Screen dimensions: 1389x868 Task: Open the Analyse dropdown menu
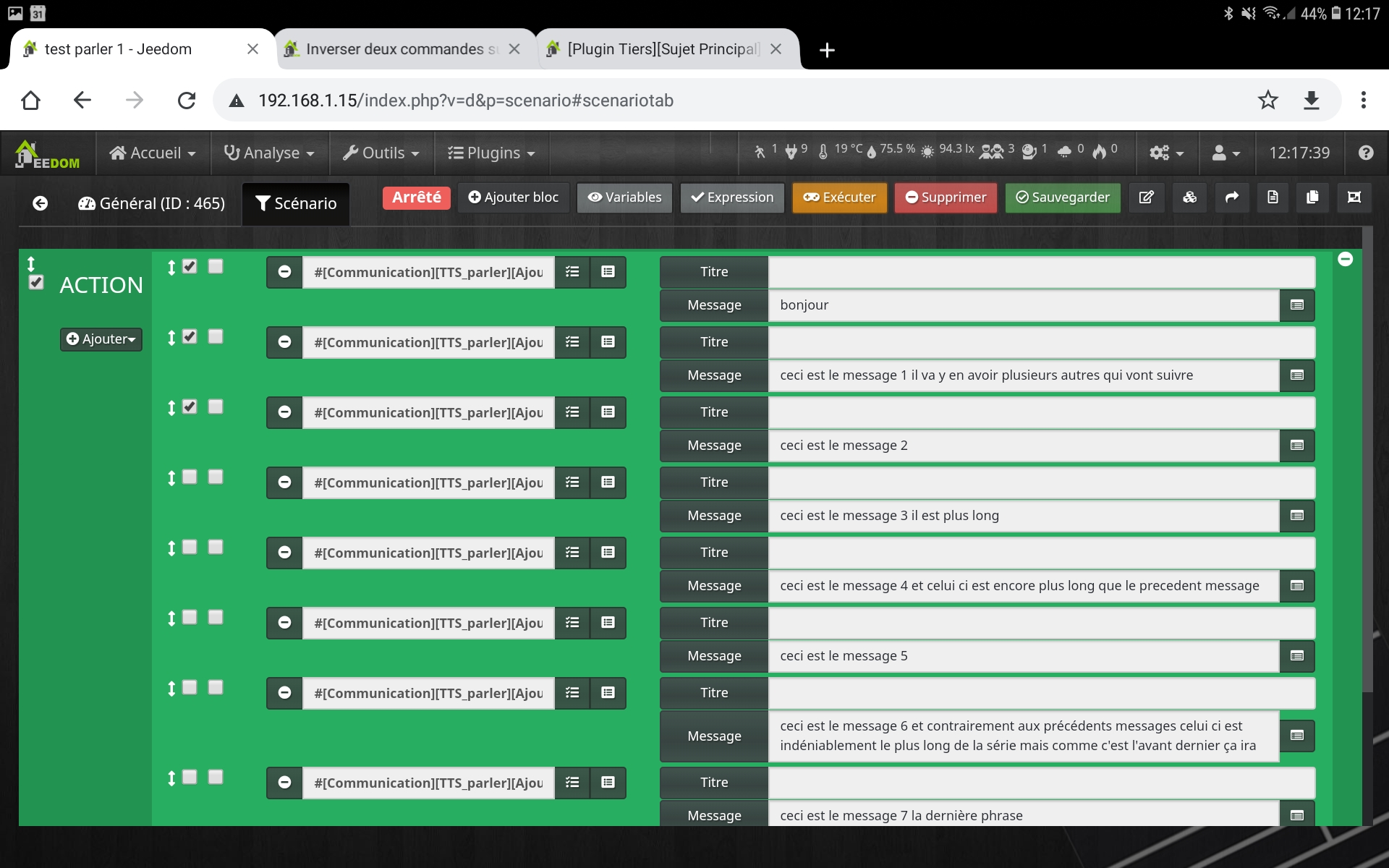[x=269, y=153]
